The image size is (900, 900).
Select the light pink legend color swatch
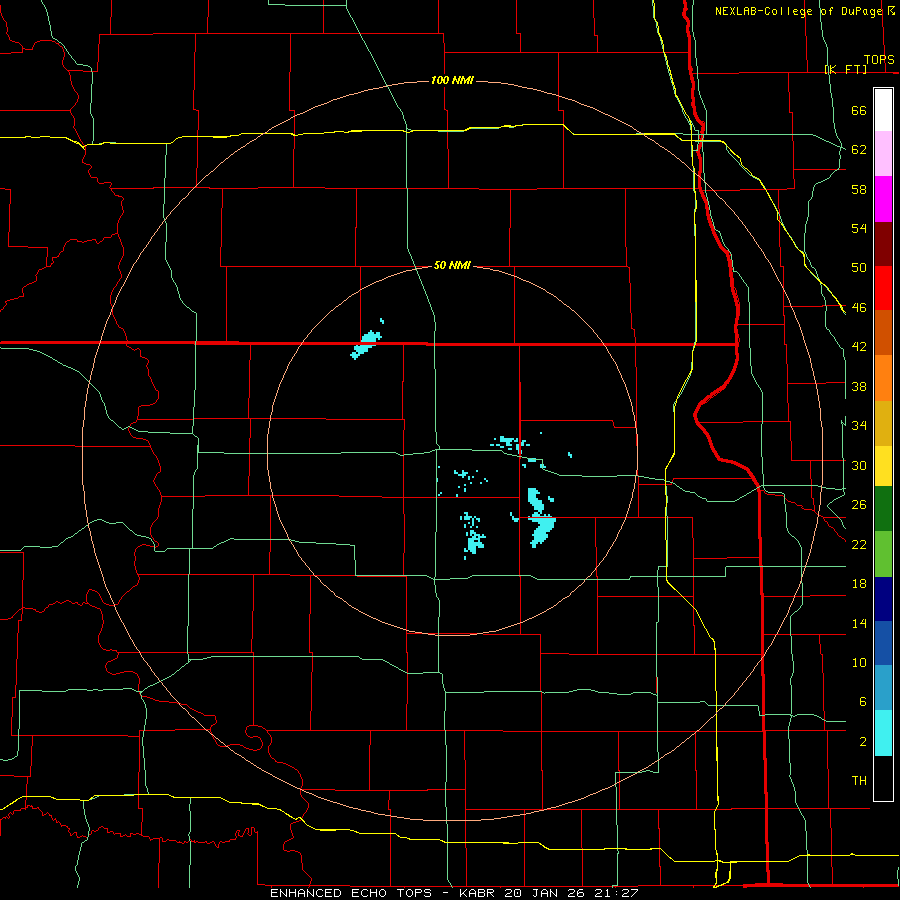(x=883, y=153)
